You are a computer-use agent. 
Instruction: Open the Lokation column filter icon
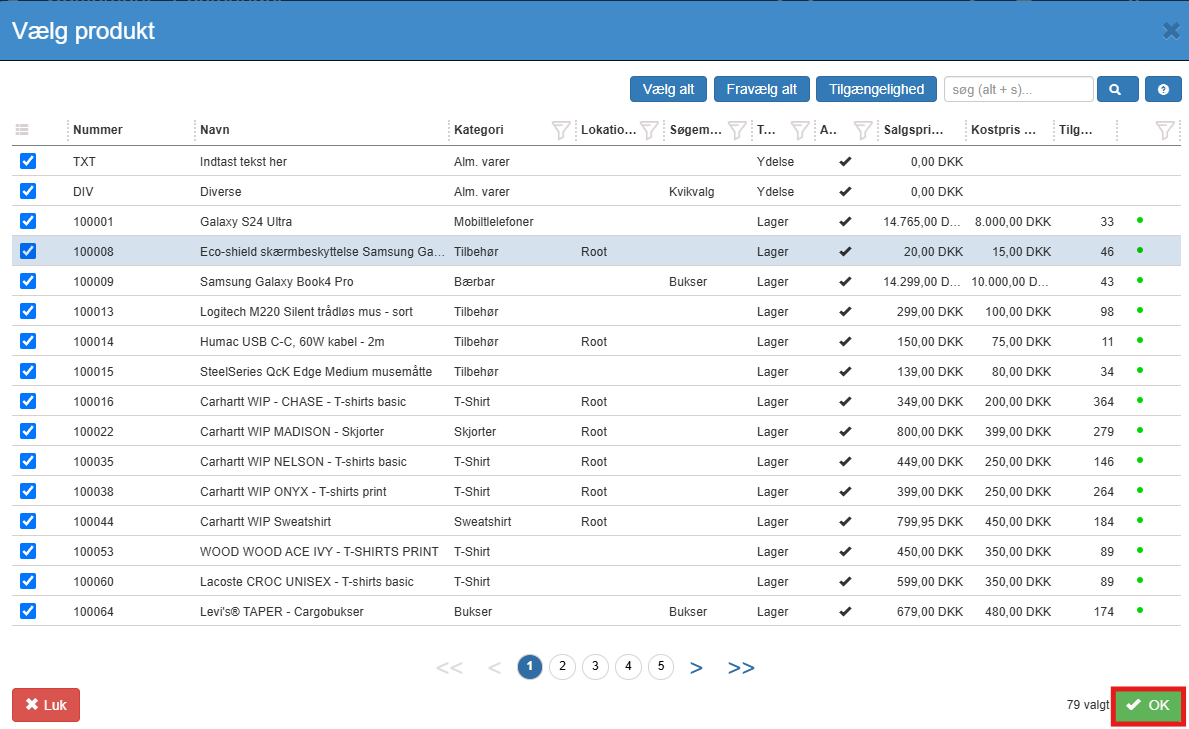(x=649, y=130)
